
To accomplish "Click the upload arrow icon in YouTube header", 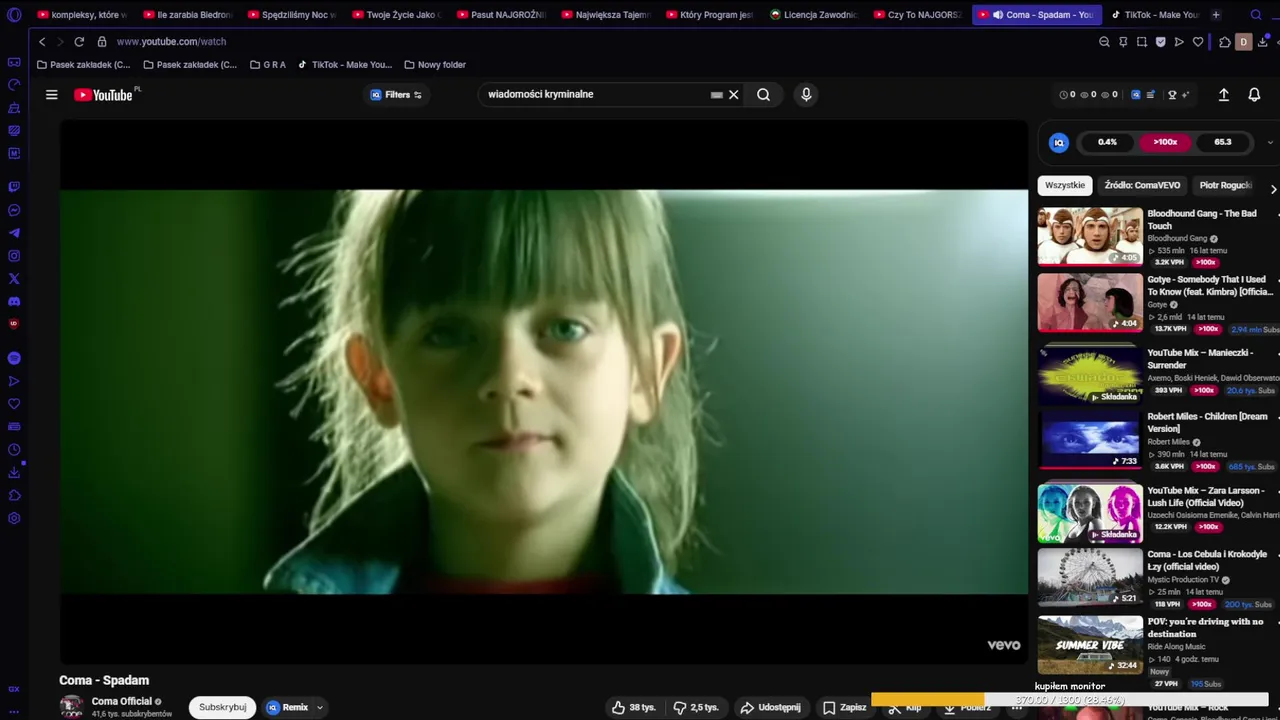I will tap(1223, 95).
